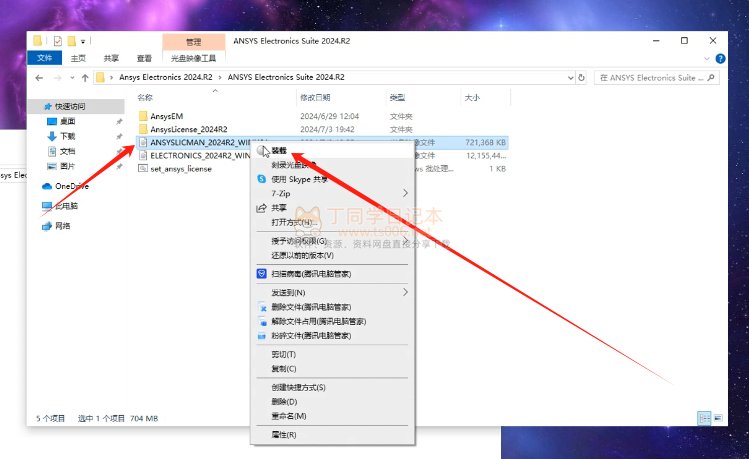Click 快速访问 in navigation pane
The height and width of the screenshot is (459, 749).
[x=70, y=106]
